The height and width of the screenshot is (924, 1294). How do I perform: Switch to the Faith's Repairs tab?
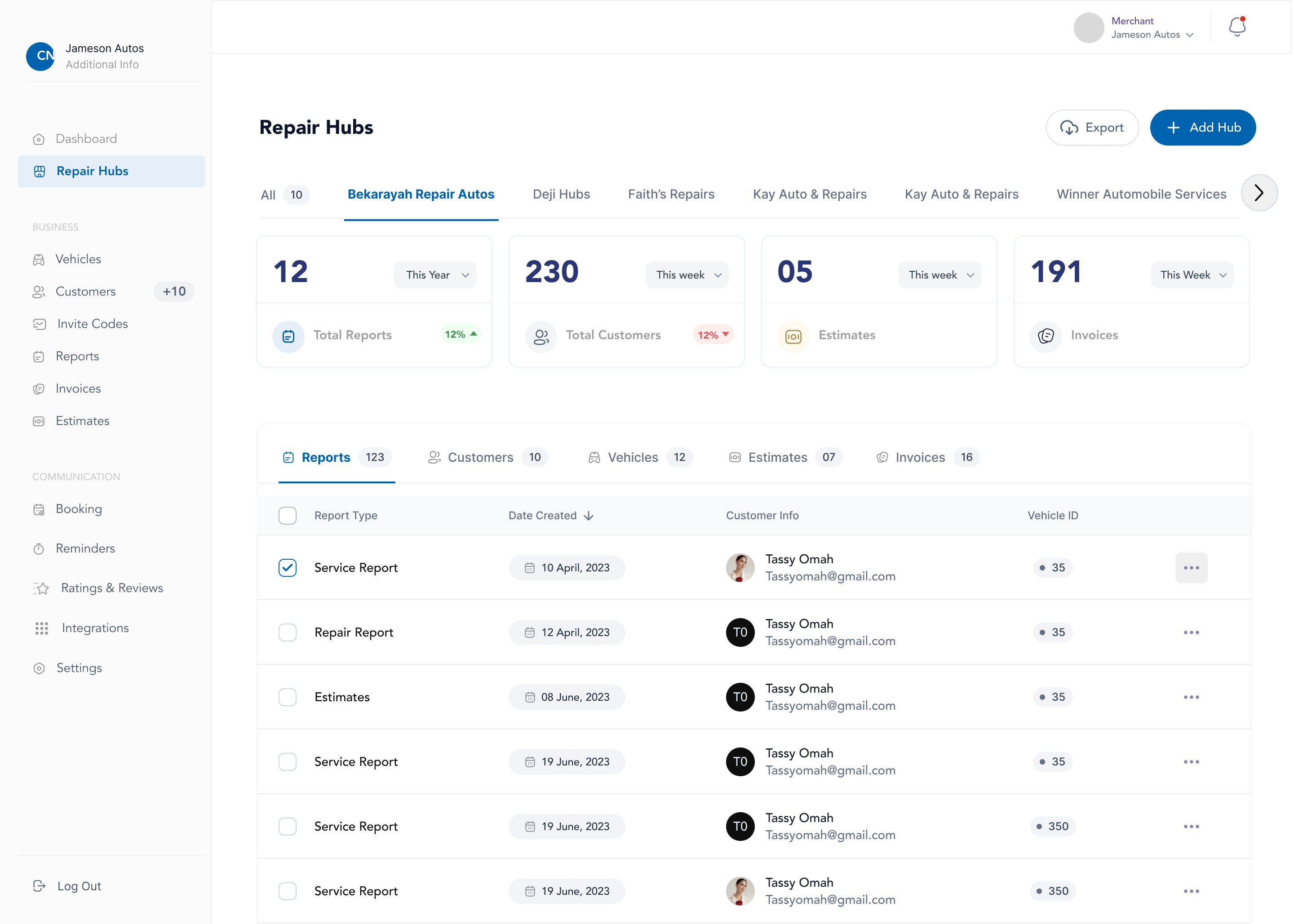(x=671, y=195)
